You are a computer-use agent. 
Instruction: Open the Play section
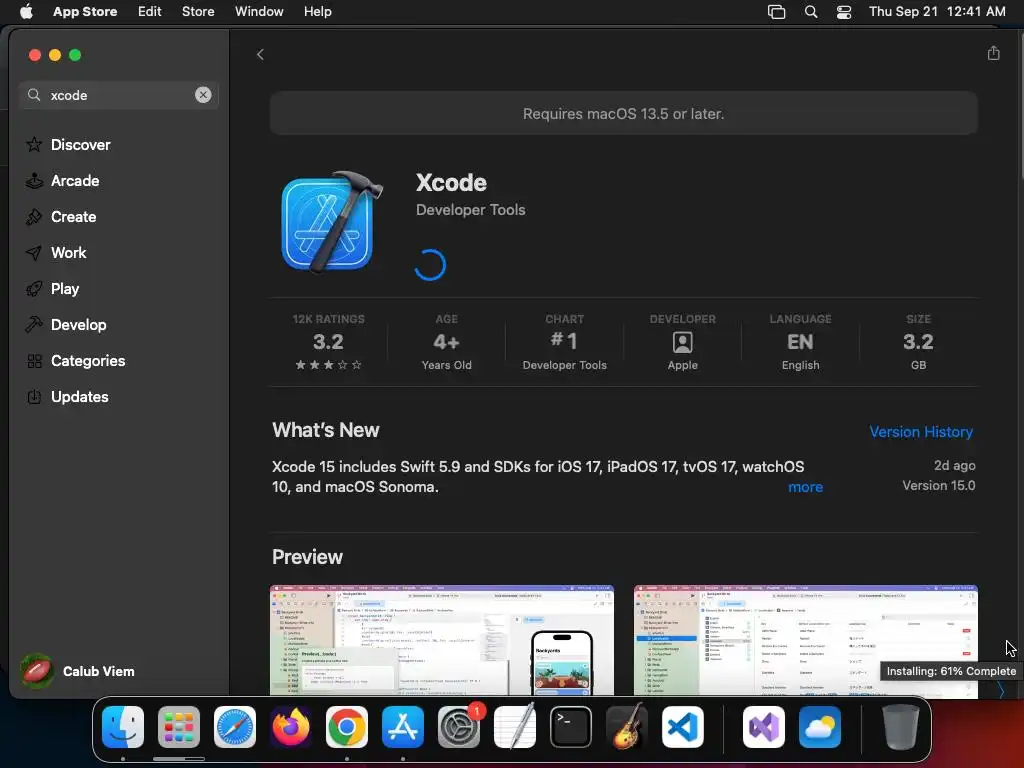click(52, 289)
